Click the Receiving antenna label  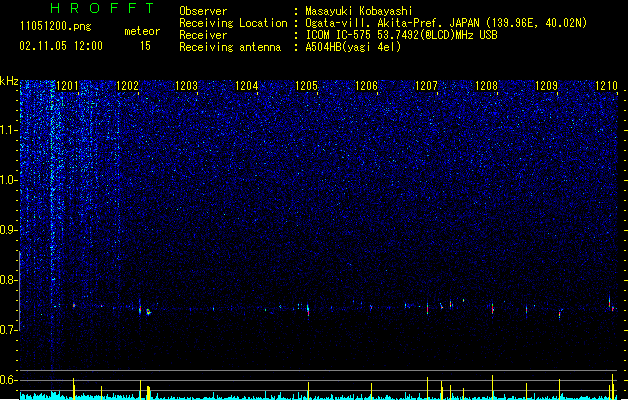230,47
